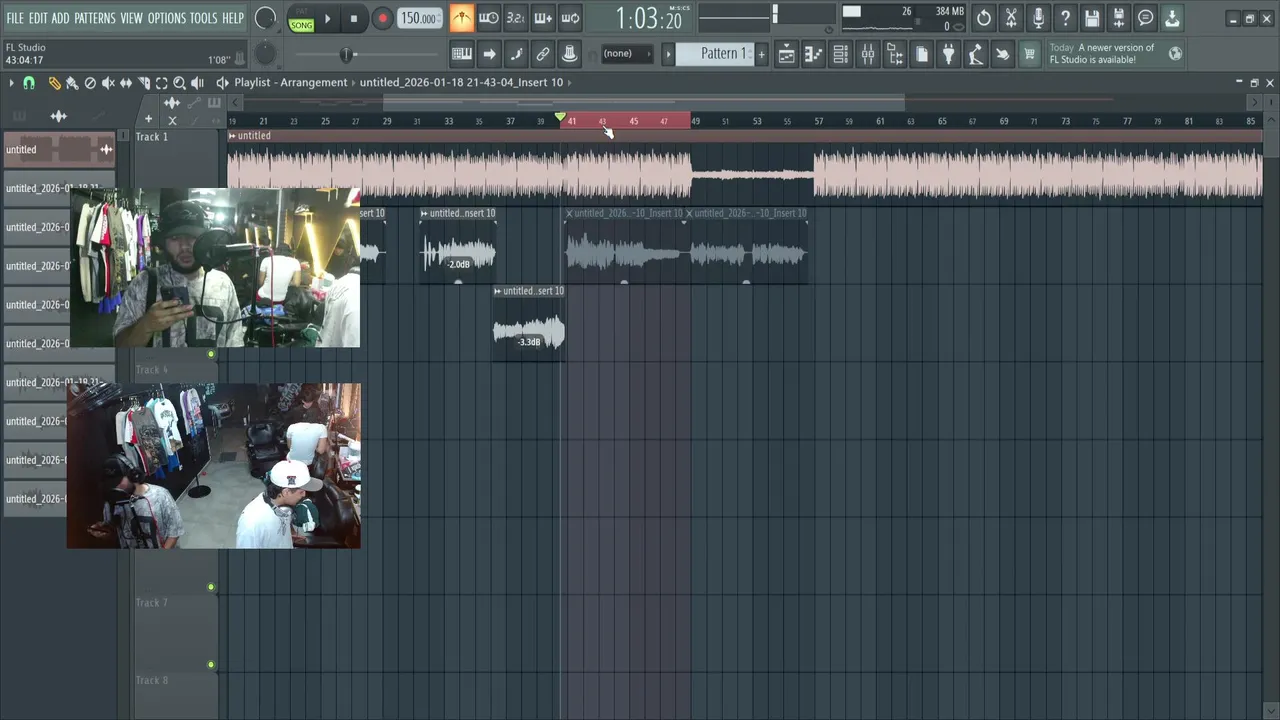Select the Delete tool
1280x720 pixels.
tap(90, 83)
